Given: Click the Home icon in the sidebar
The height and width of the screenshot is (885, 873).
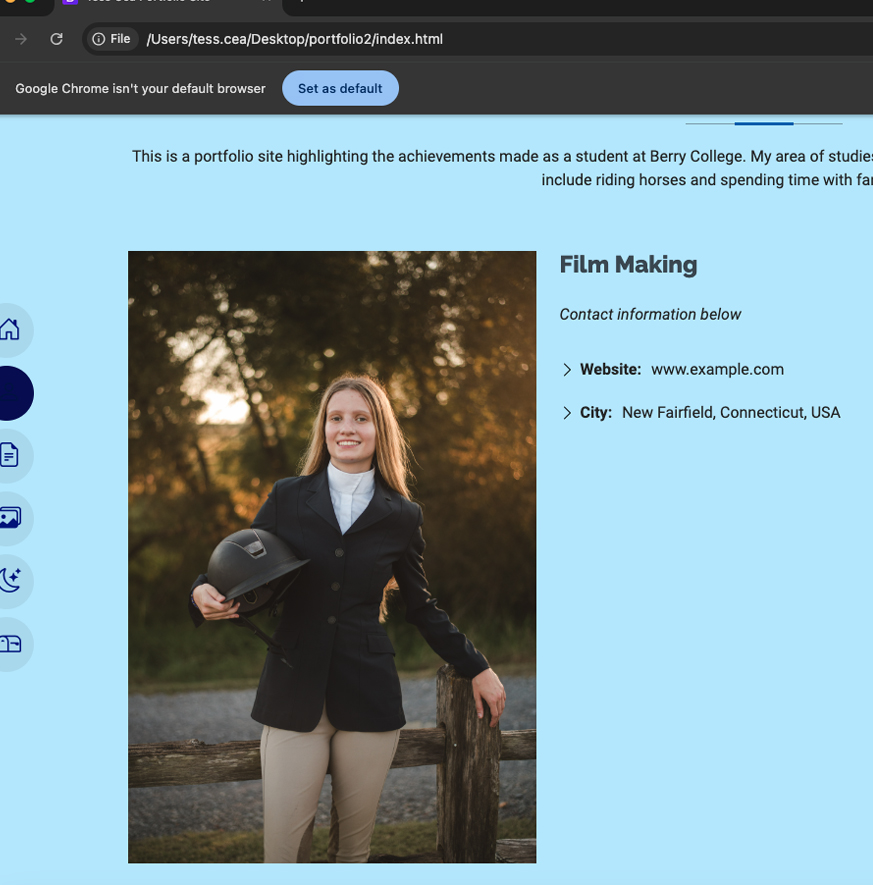Looking at the screenshot, I should point(10,330).
